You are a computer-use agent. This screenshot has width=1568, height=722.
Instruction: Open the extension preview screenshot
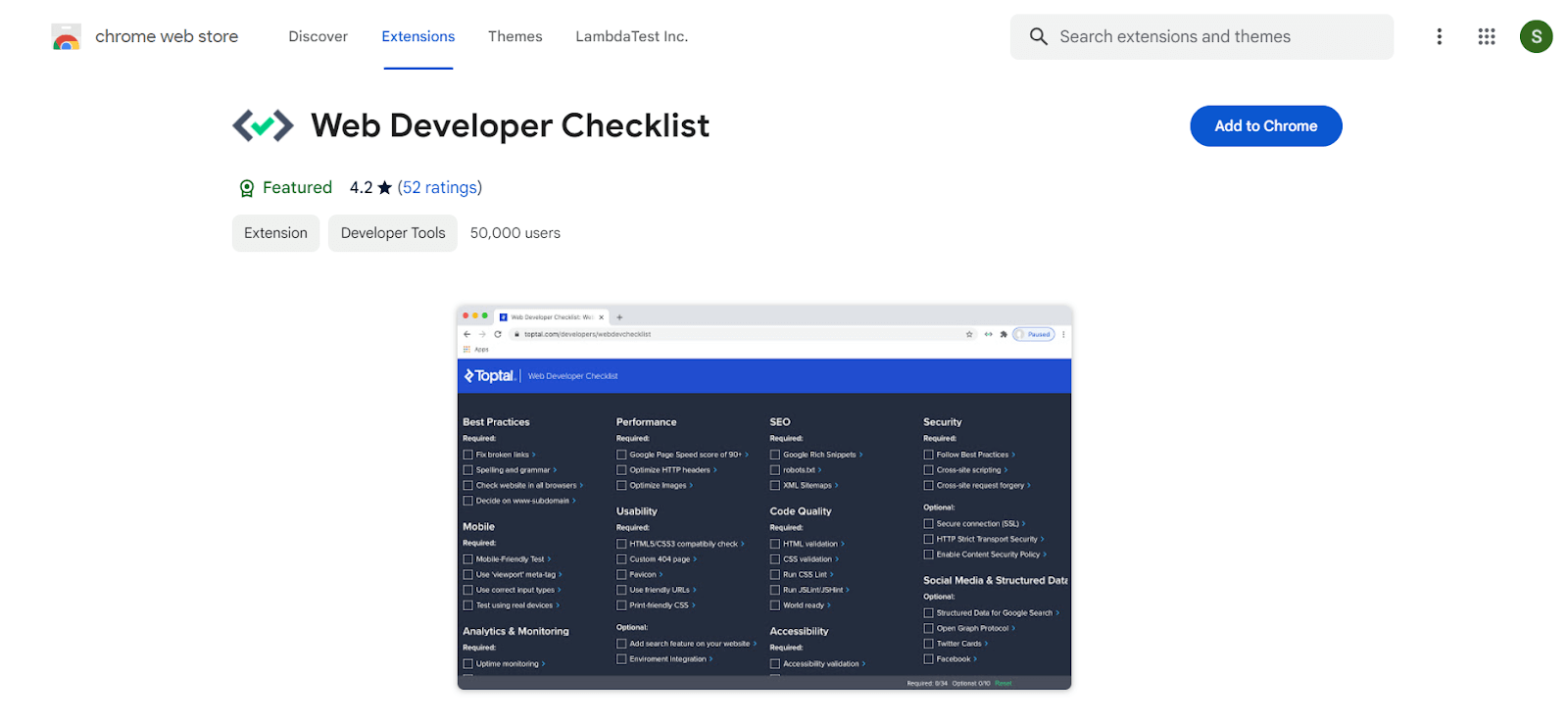point(764,498)
